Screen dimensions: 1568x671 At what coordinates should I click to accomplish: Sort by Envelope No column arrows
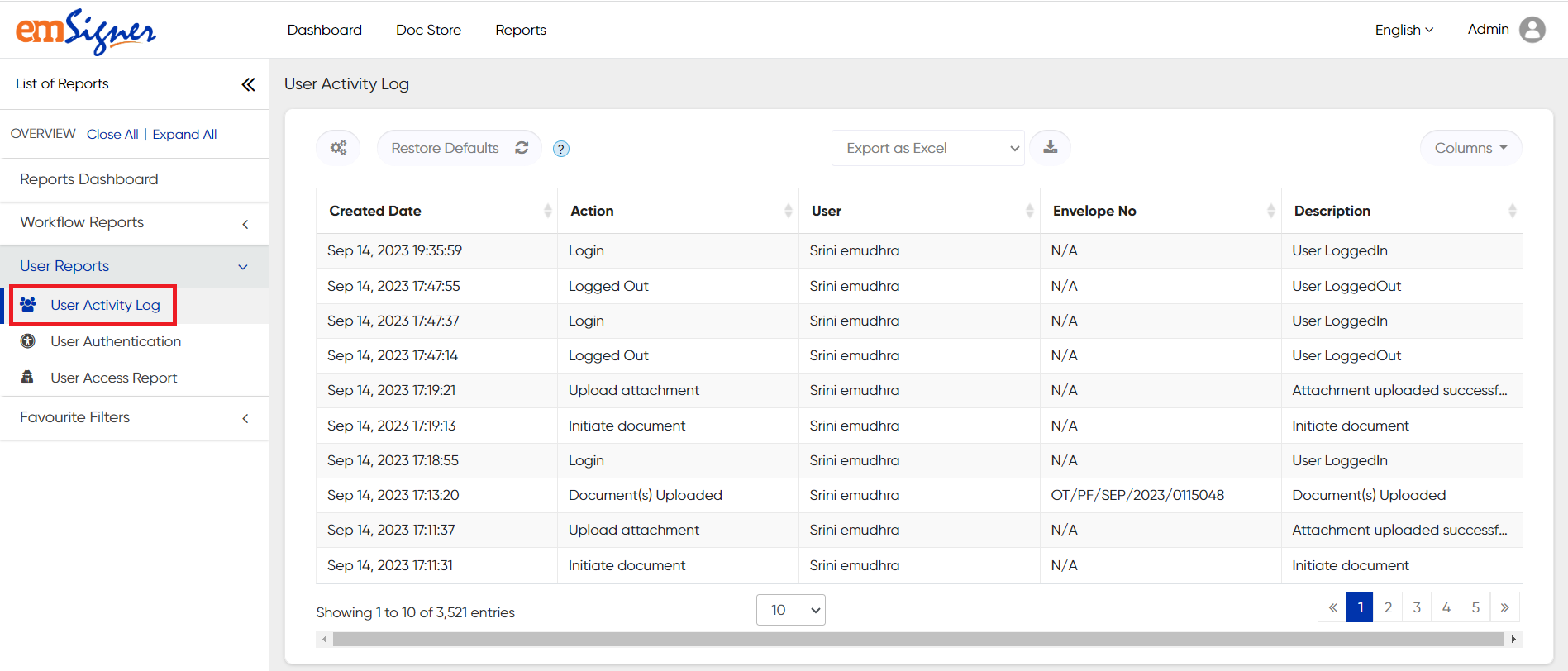click(x=1271, y=211)
